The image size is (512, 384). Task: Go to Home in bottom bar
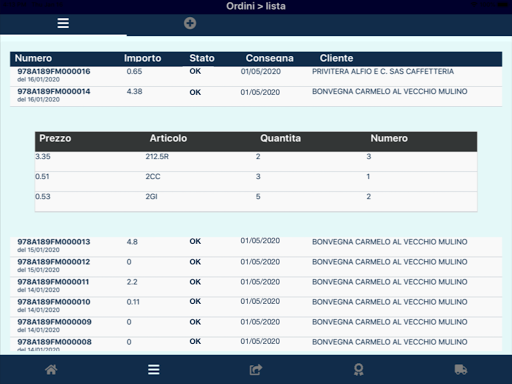(51, 369)
